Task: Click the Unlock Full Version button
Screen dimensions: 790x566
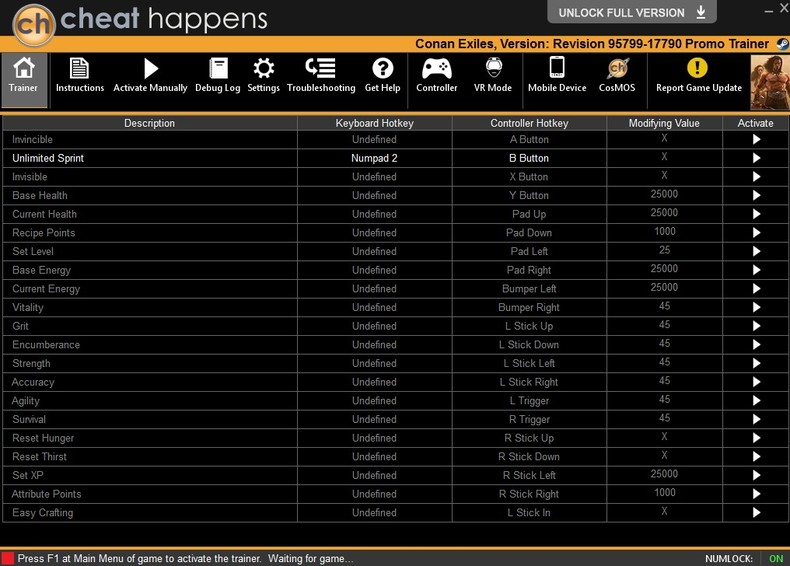Action: (632, 12)
